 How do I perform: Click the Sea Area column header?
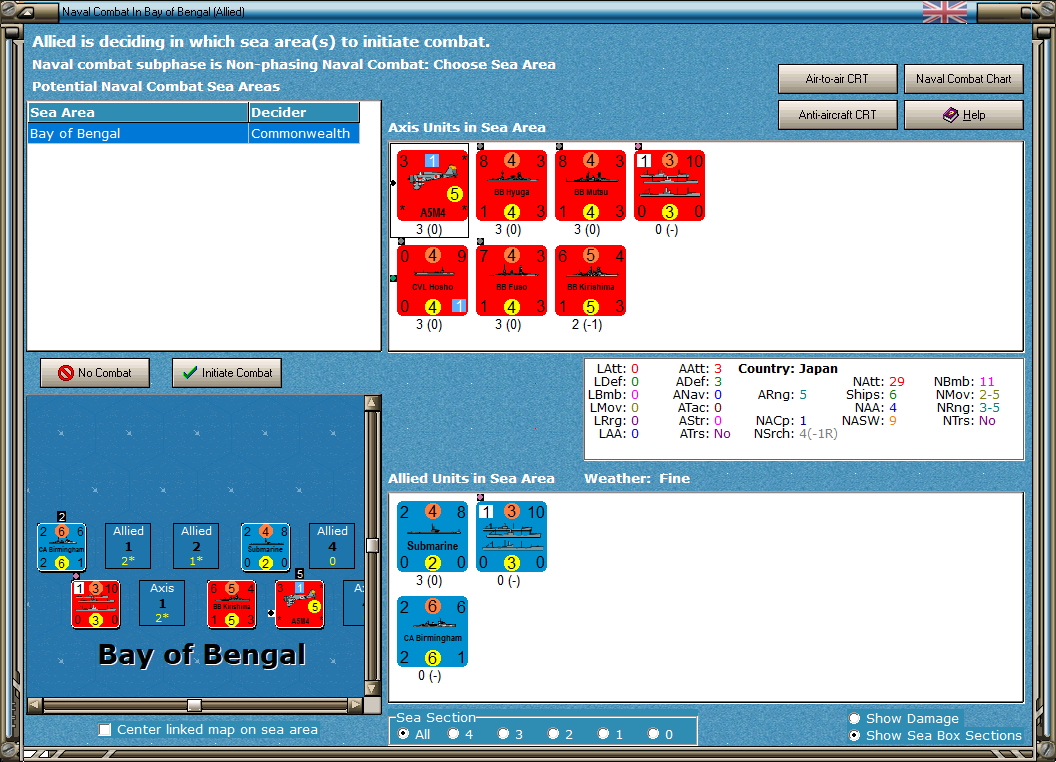pyautogui.click(x=138, y=113)
